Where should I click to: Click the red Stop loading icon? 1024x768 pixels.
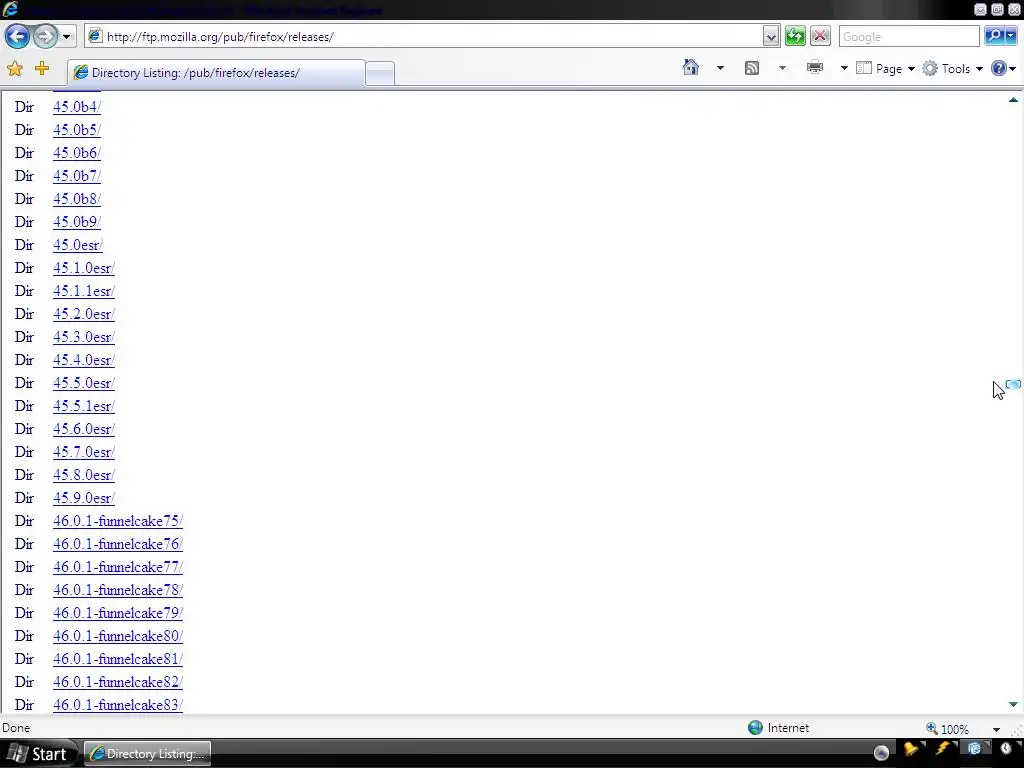tap(820, 36)
